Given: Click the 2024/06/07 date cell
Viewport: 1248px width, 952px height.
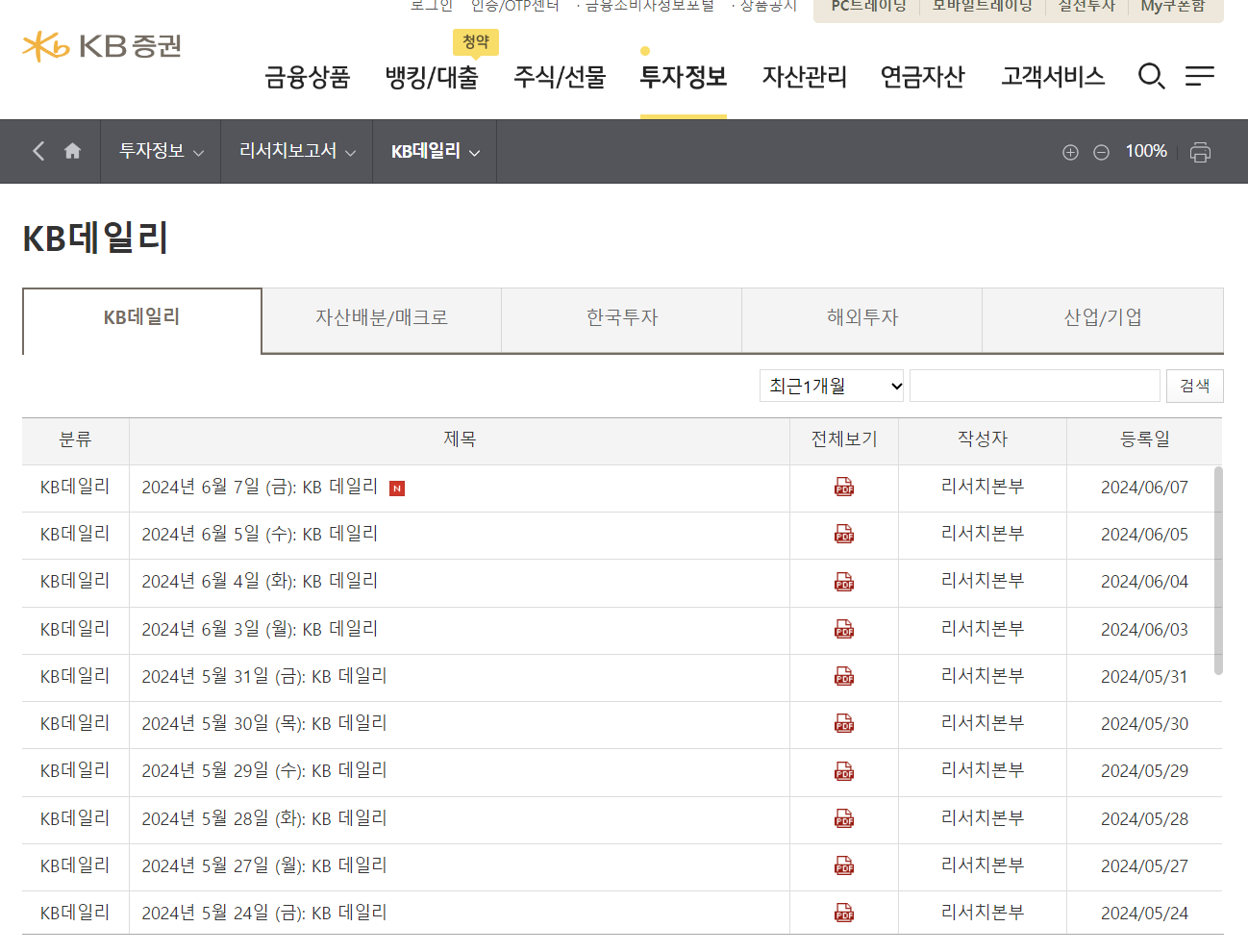Looking at the screenshot, I should (x=1144, y=488).
